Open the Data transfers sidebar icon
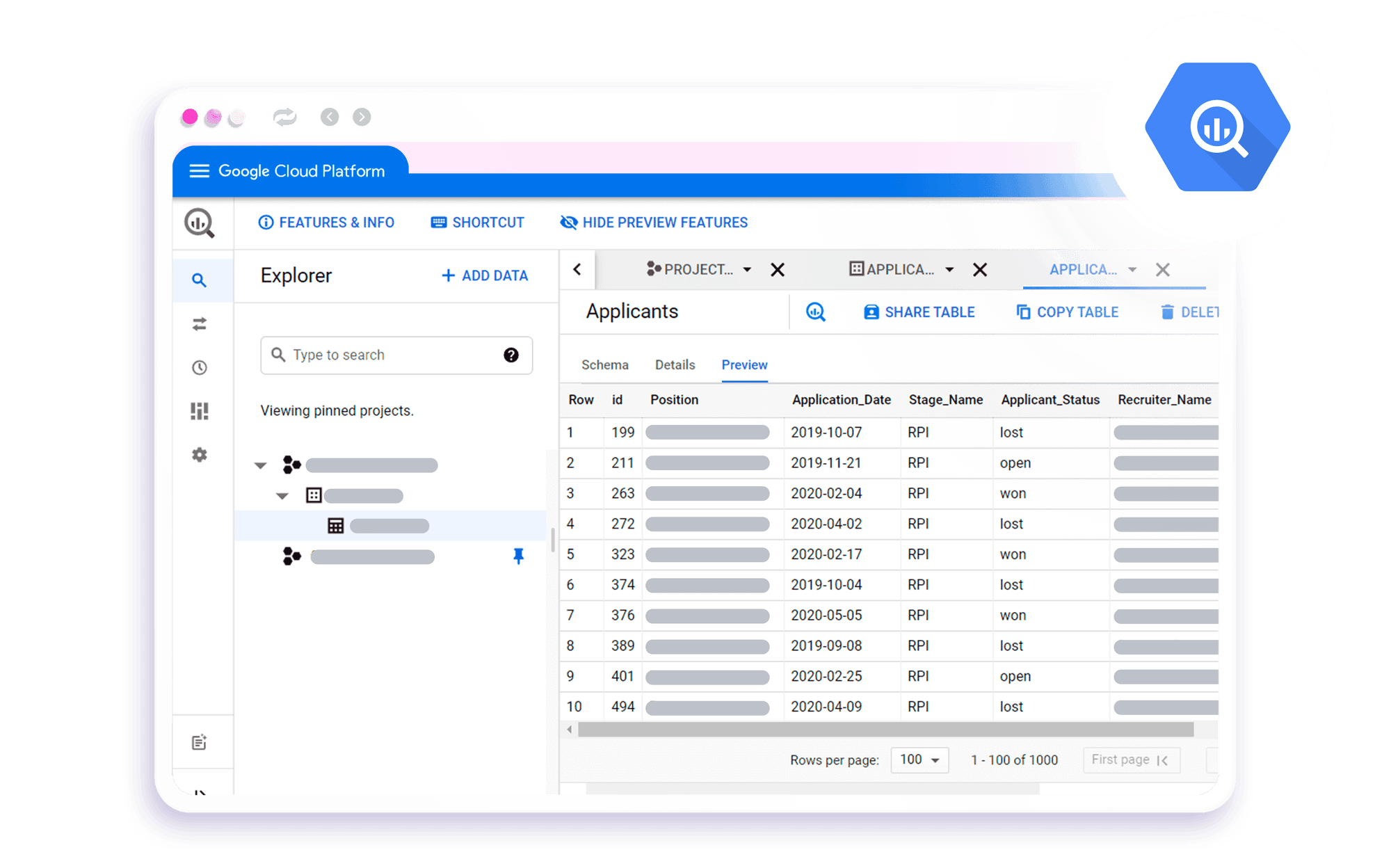This screenshot has width=1391, height=868. (x=200, y=324)
